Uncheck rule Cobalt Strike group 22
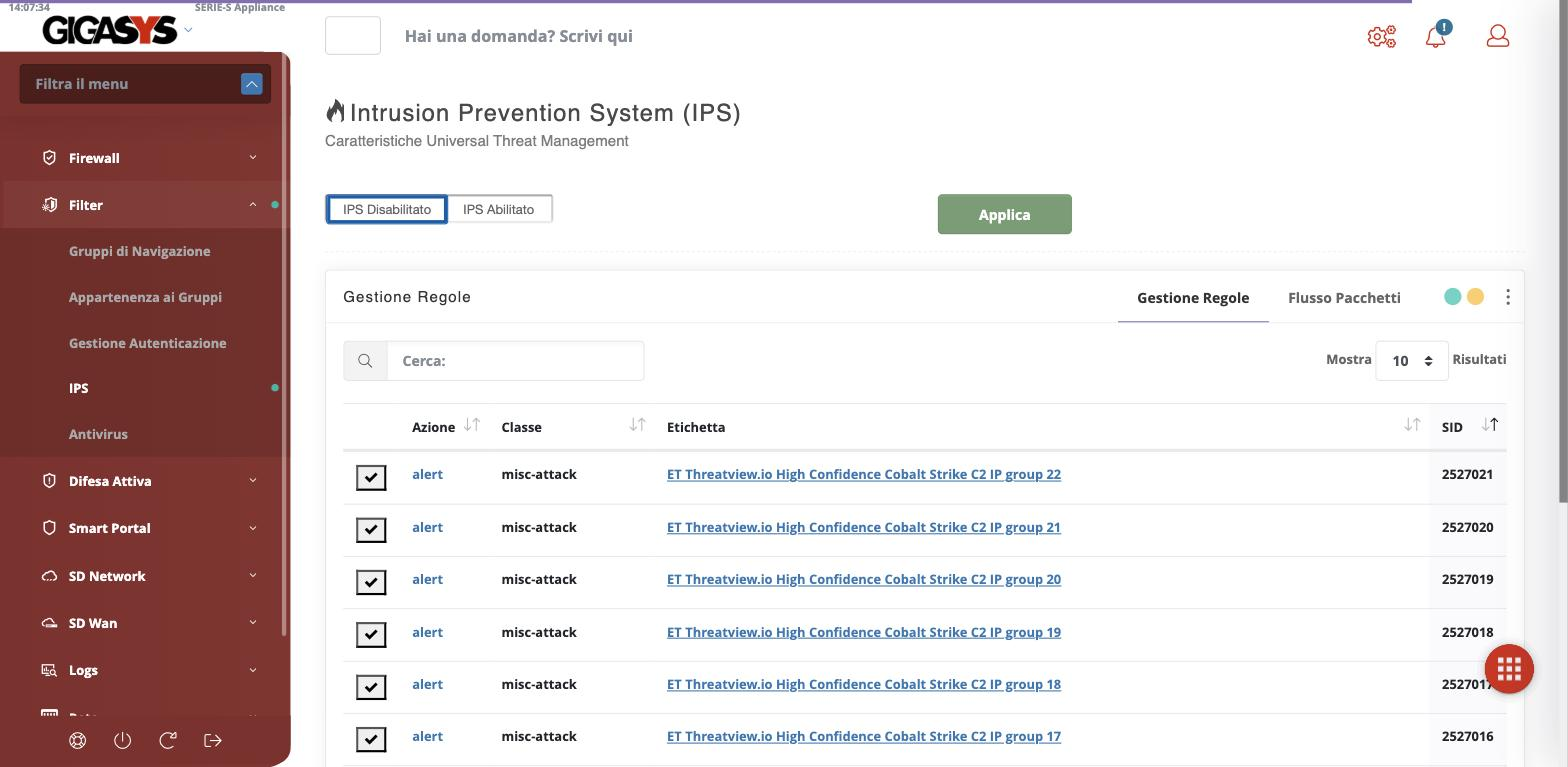The height and width of the screenshot is (767, 1568). [x=371, y=477]
